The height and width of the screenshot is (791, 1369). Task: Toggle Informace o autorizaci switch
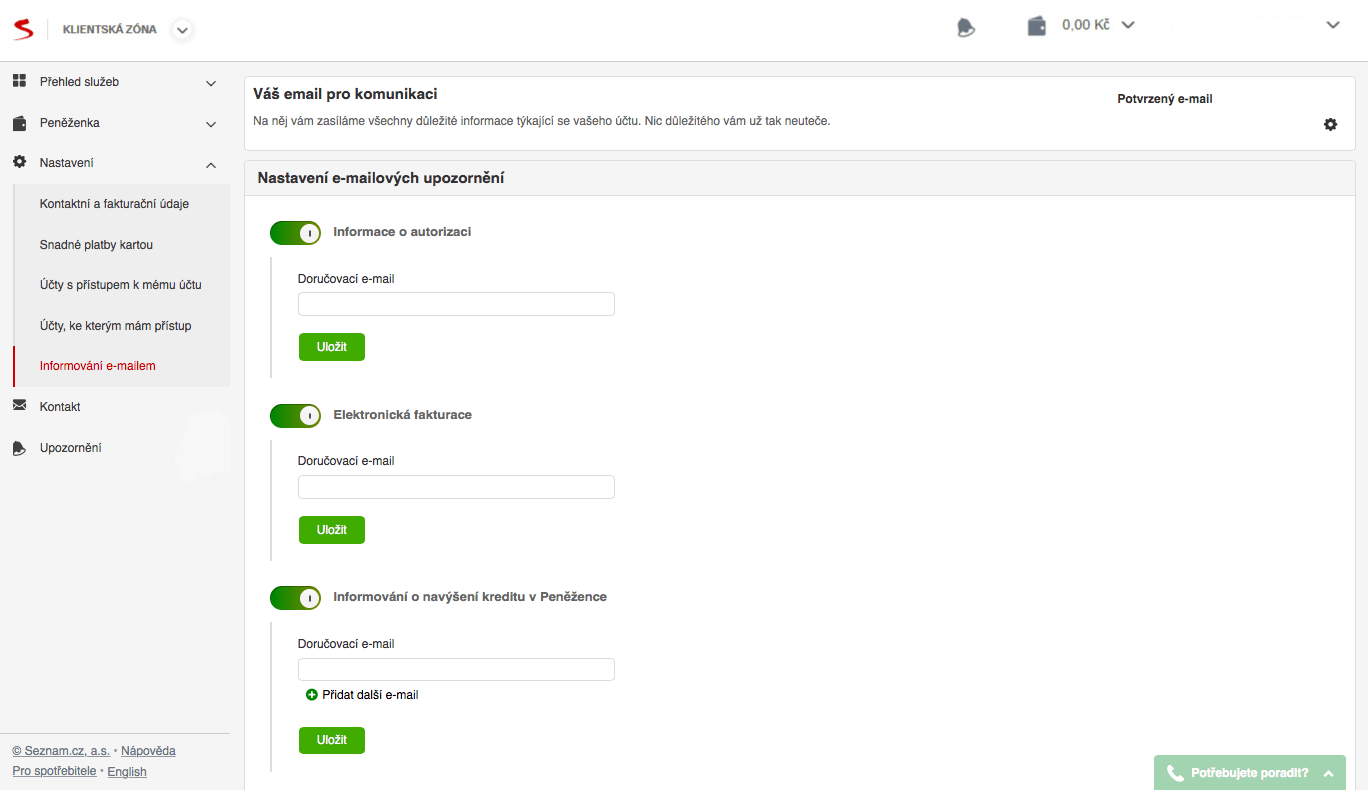[x=295, y=233]
